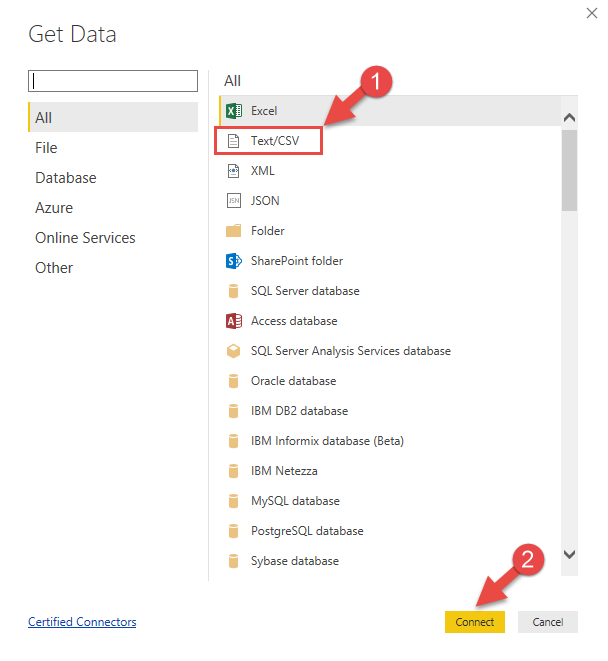Open the Certified Connectors link

(x=82, y=622)
